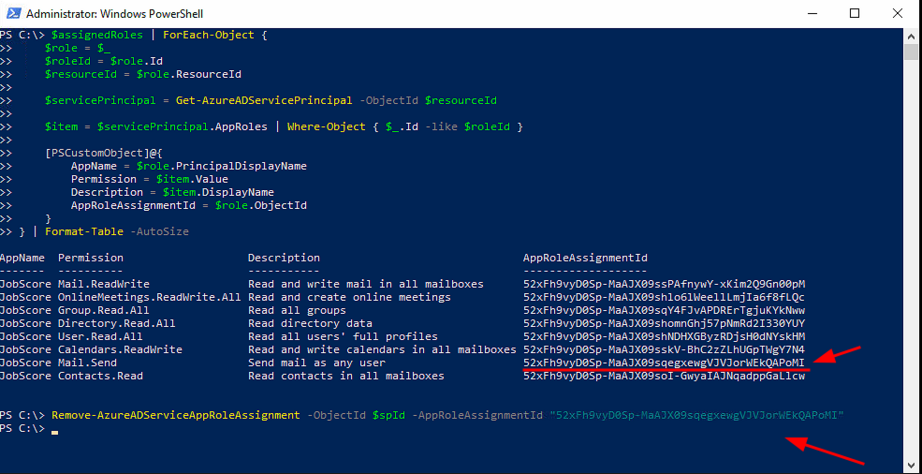The height and width of the screenshot is (474, 922).
Task: Click the Permission column header
Action: 91,258
